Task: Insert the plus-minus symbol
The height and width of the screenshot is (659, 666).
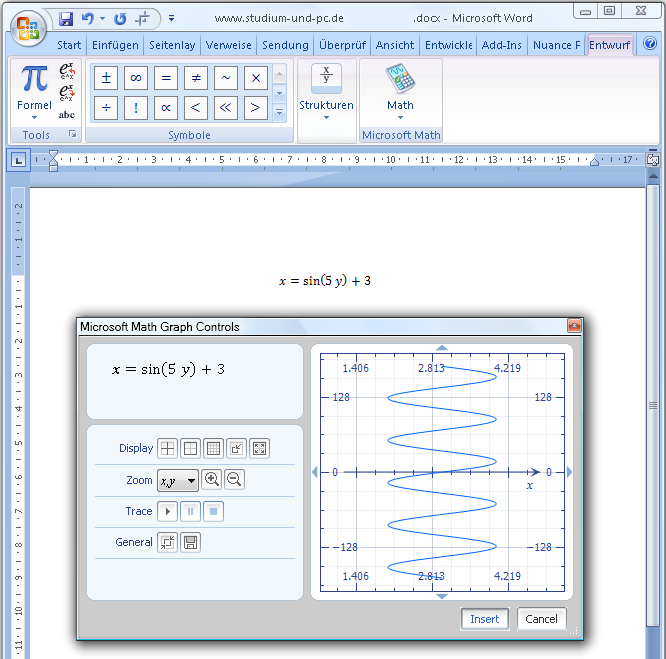Action: [x=106, y=78]
